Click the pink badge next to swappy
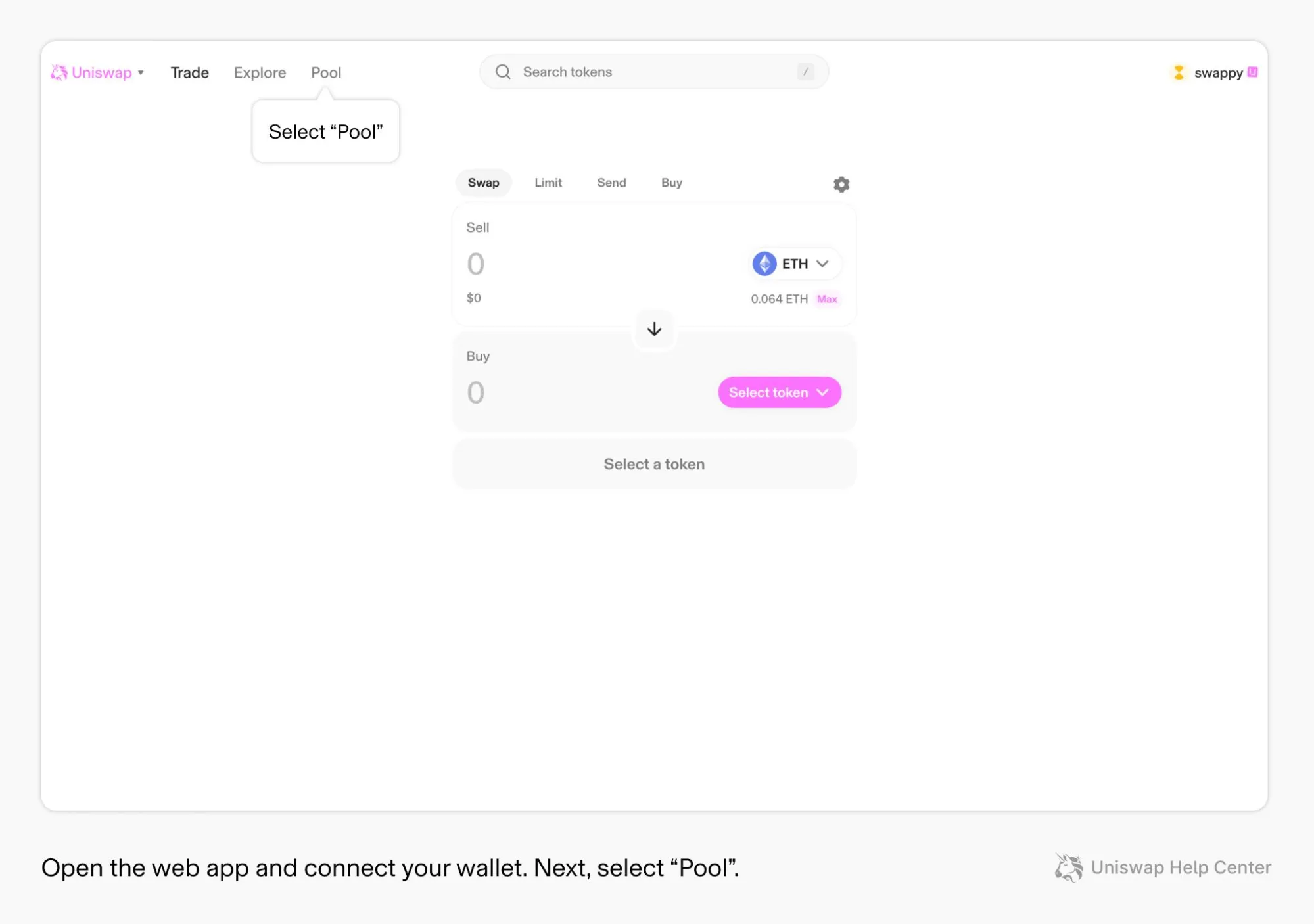Screen dimensions: 1314x924 click(1252, 72)
